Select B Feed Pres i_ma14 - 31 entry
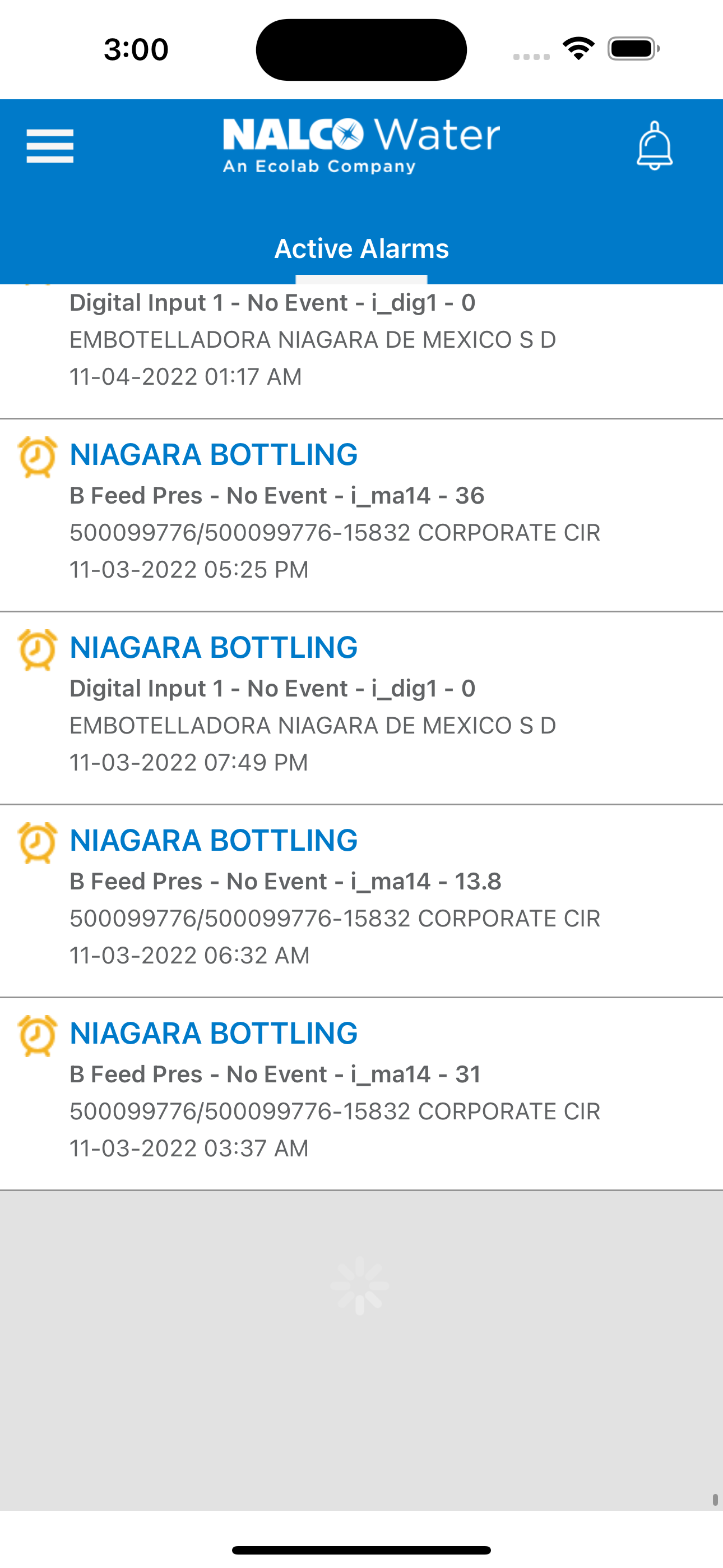This screenshot has height=1568, width=723. click(275, 1074)
